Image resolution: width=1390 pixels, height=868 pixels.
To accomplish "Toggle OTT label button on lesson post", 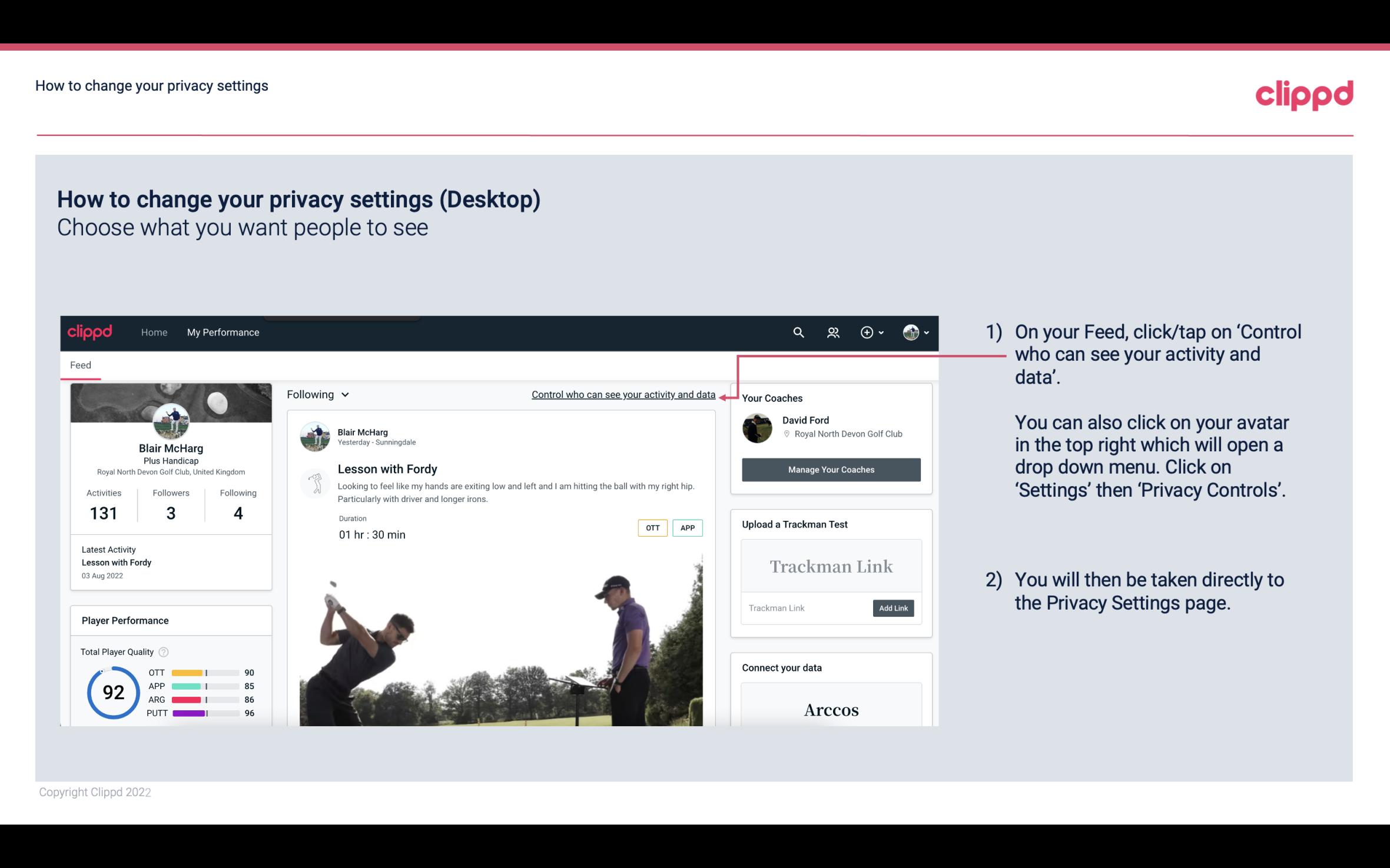I will [650, 528].
